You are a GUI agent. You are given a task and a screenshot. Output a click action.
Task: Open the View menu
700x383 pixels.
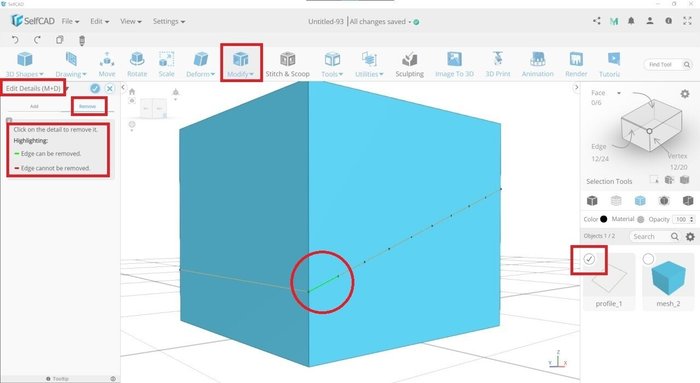click(x=131, y=21)
